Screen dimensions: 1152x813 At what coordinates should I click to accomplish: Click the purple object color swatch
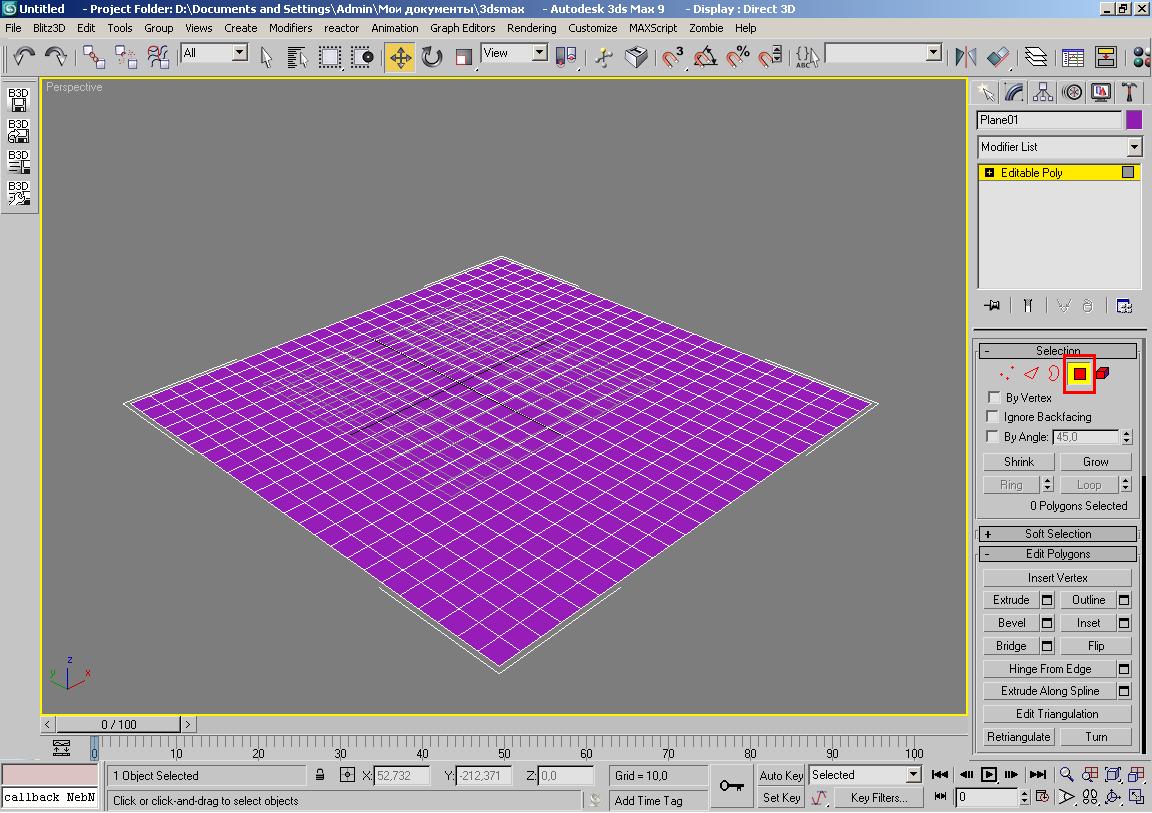[1134, 120]
